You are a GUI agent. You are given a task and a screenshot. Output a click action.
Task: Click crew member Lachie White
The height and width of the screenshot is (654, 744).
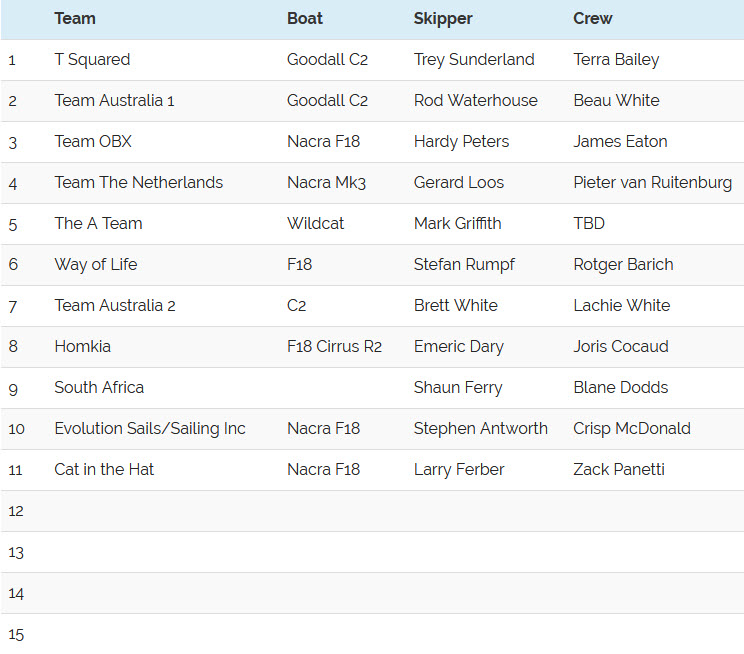click(621, 305)
